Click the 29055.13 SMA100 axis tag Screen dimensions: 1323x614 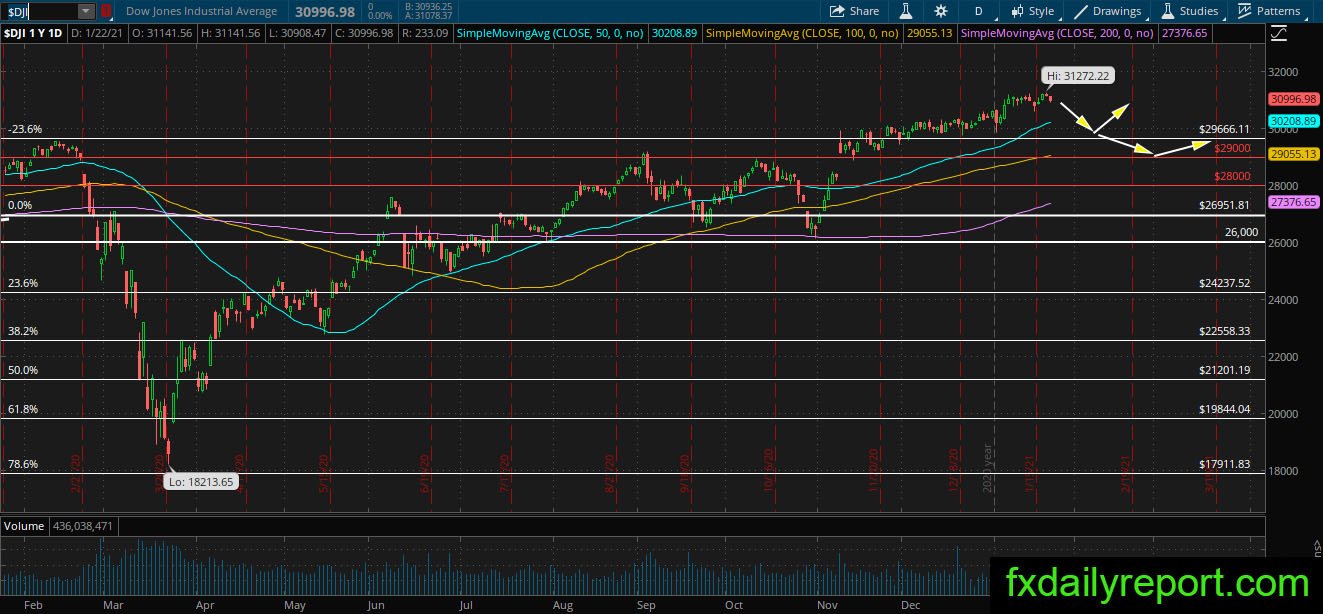tap(1293, 154)
